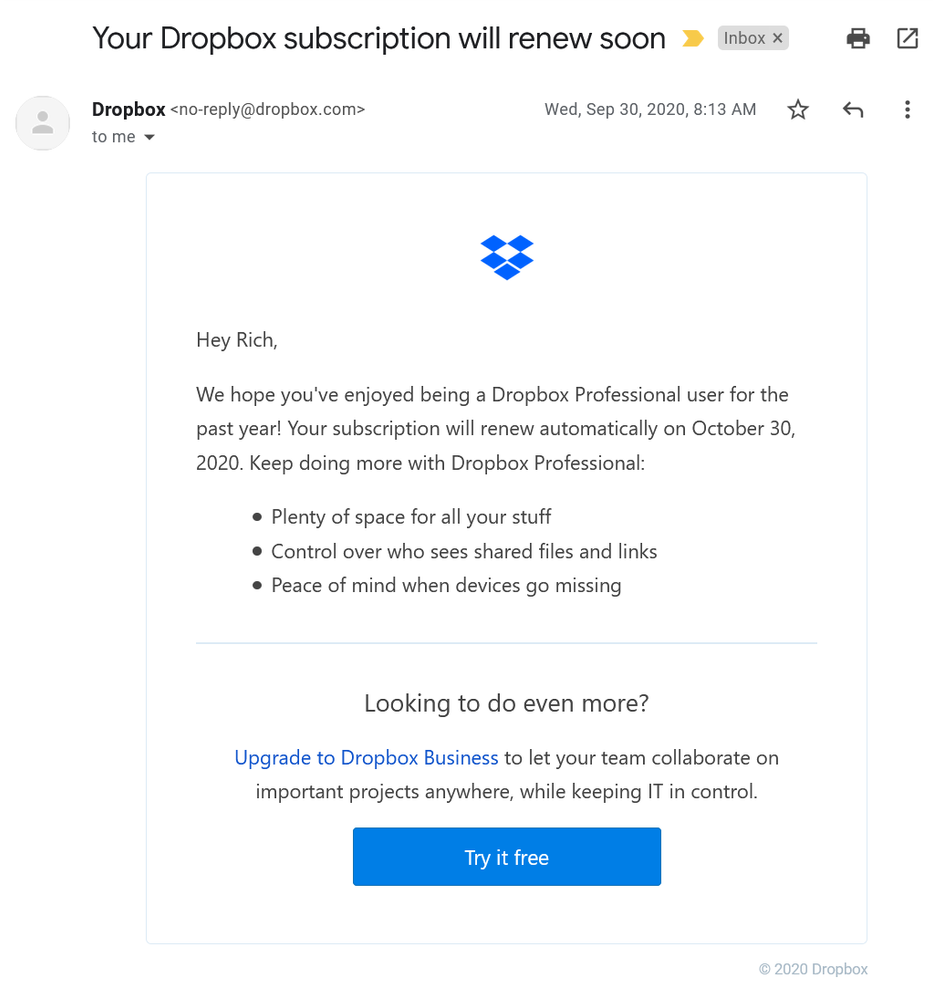The width and height of the screenshot is (933, 999).
Task: Click the no-reply@dropbox.com address
Action: pyautogui.click(x=268, y=110)
